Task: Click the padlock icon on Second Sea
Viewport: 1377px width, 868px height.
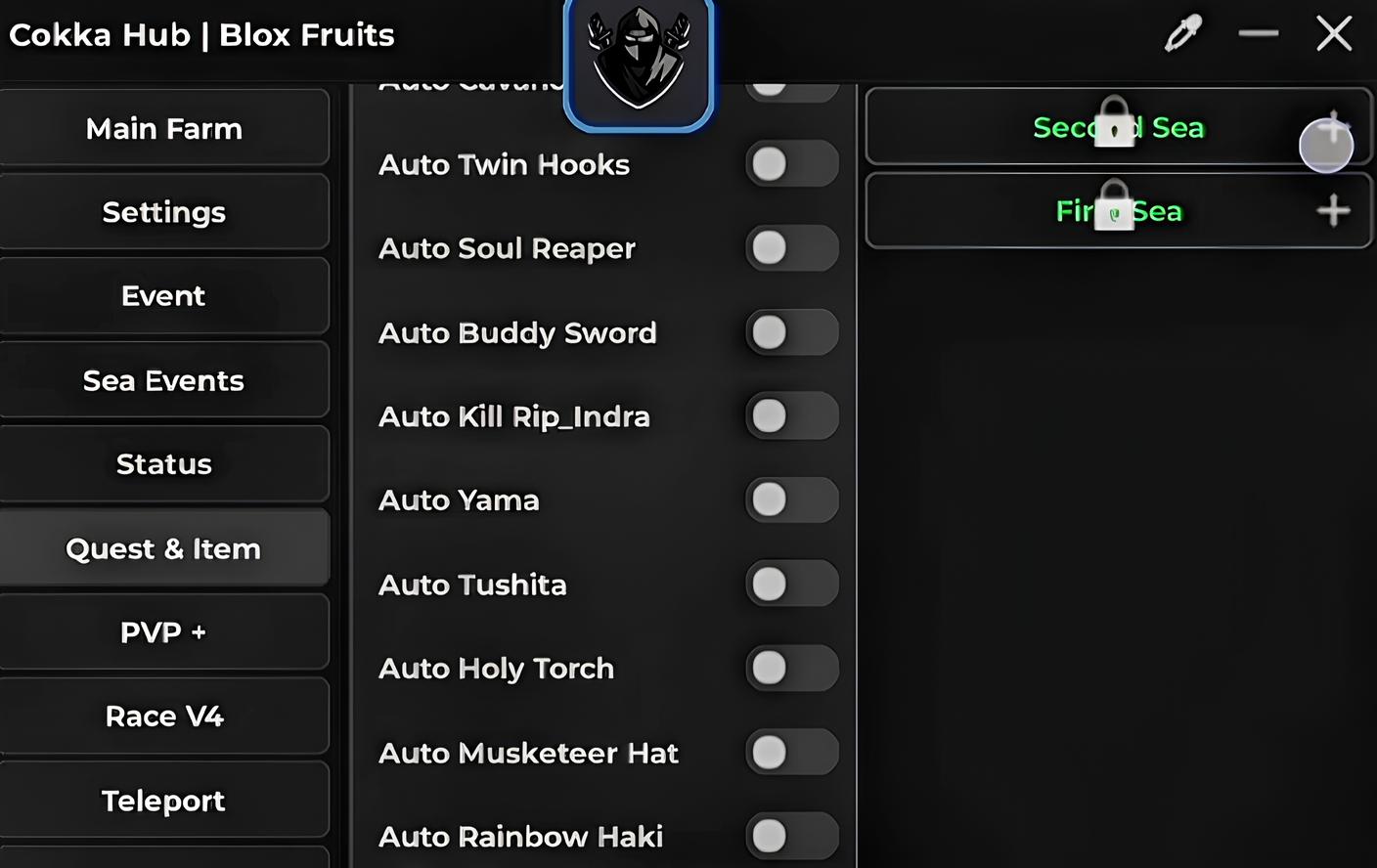Action: tap(1114, 122)
